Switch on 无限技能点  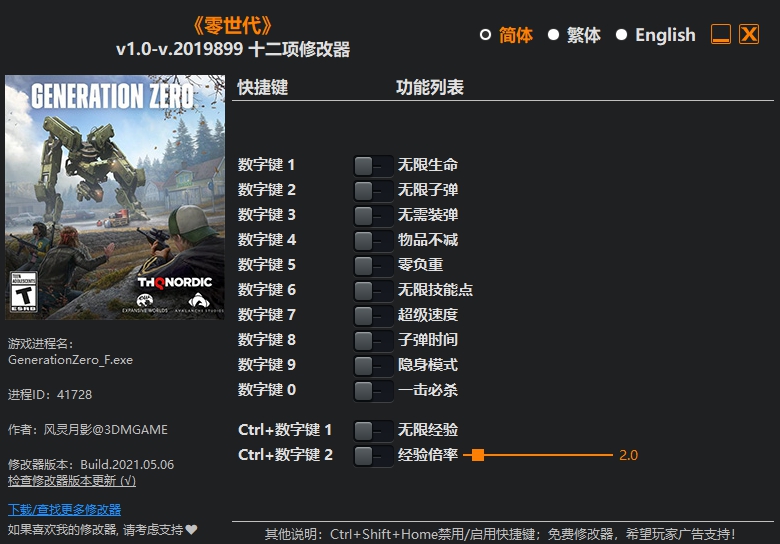(373, 290)
